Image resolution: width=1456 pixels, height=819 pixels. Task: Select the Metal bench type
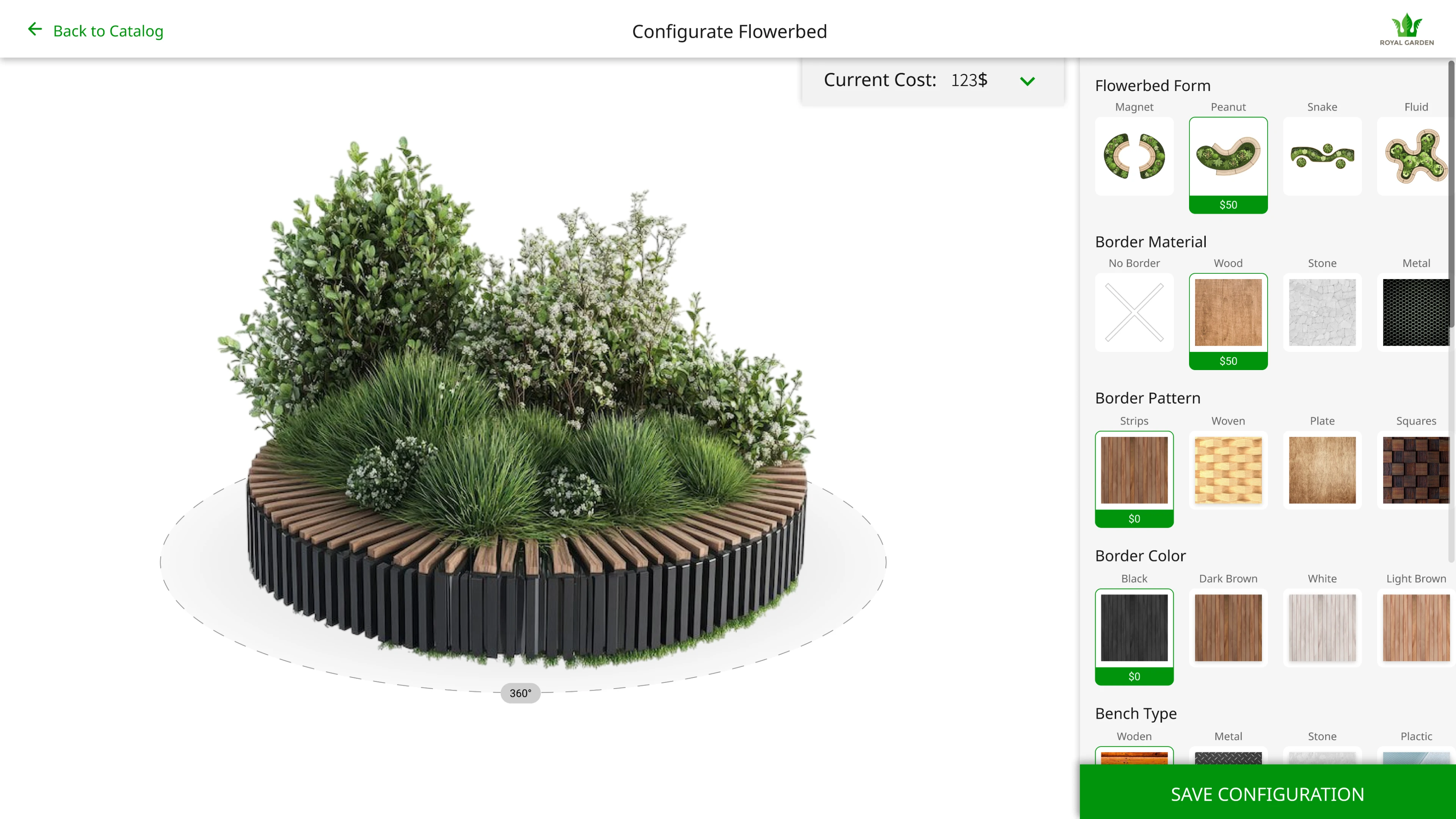(x=1228, y=756)
